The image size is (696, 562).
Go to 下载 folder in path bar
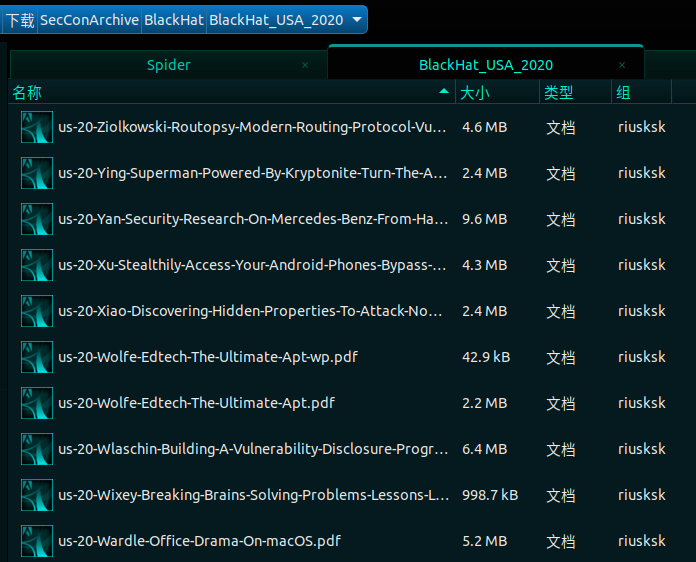coord(20,20)
